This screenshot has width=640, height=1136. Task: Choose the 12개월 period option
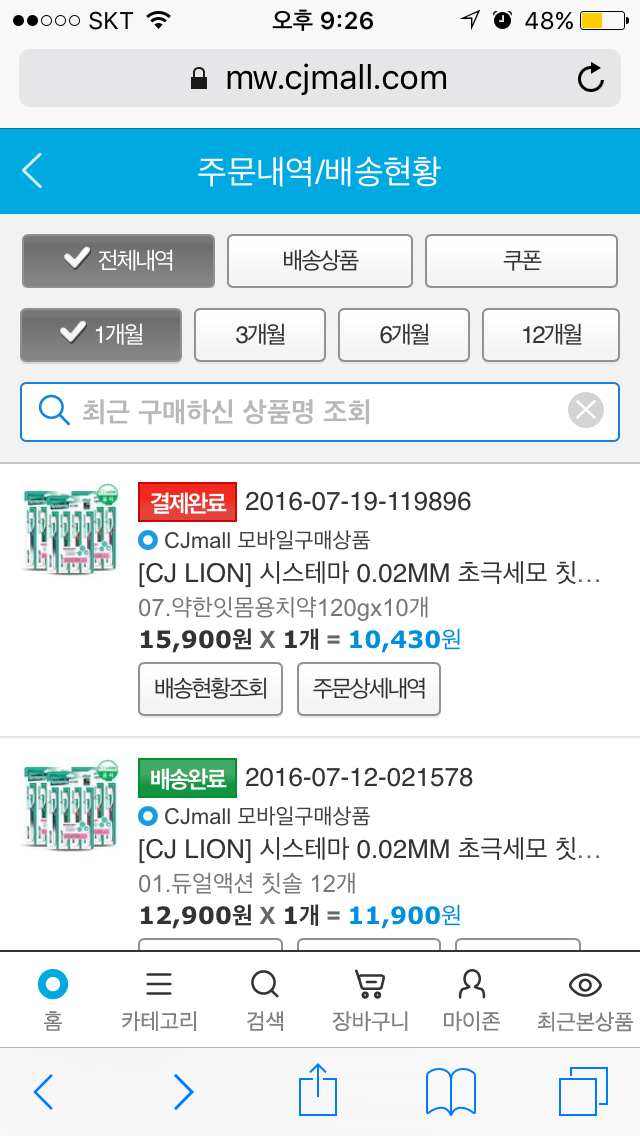[x=551, y=335]
